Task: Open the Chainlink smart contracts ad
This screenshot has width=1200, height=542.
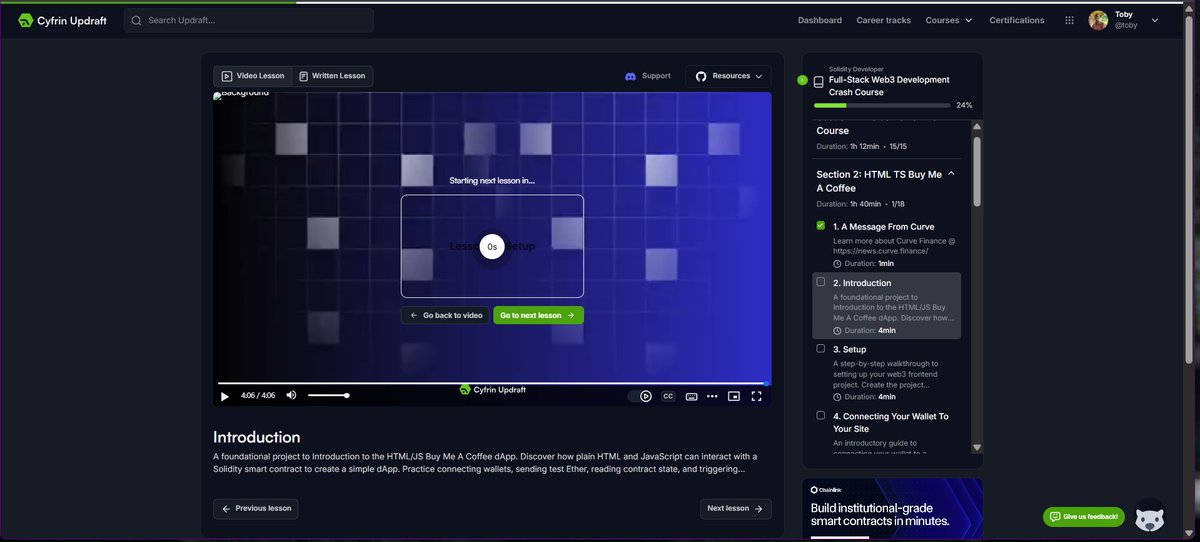Action: pyautogui.click(x=892, y=509)
